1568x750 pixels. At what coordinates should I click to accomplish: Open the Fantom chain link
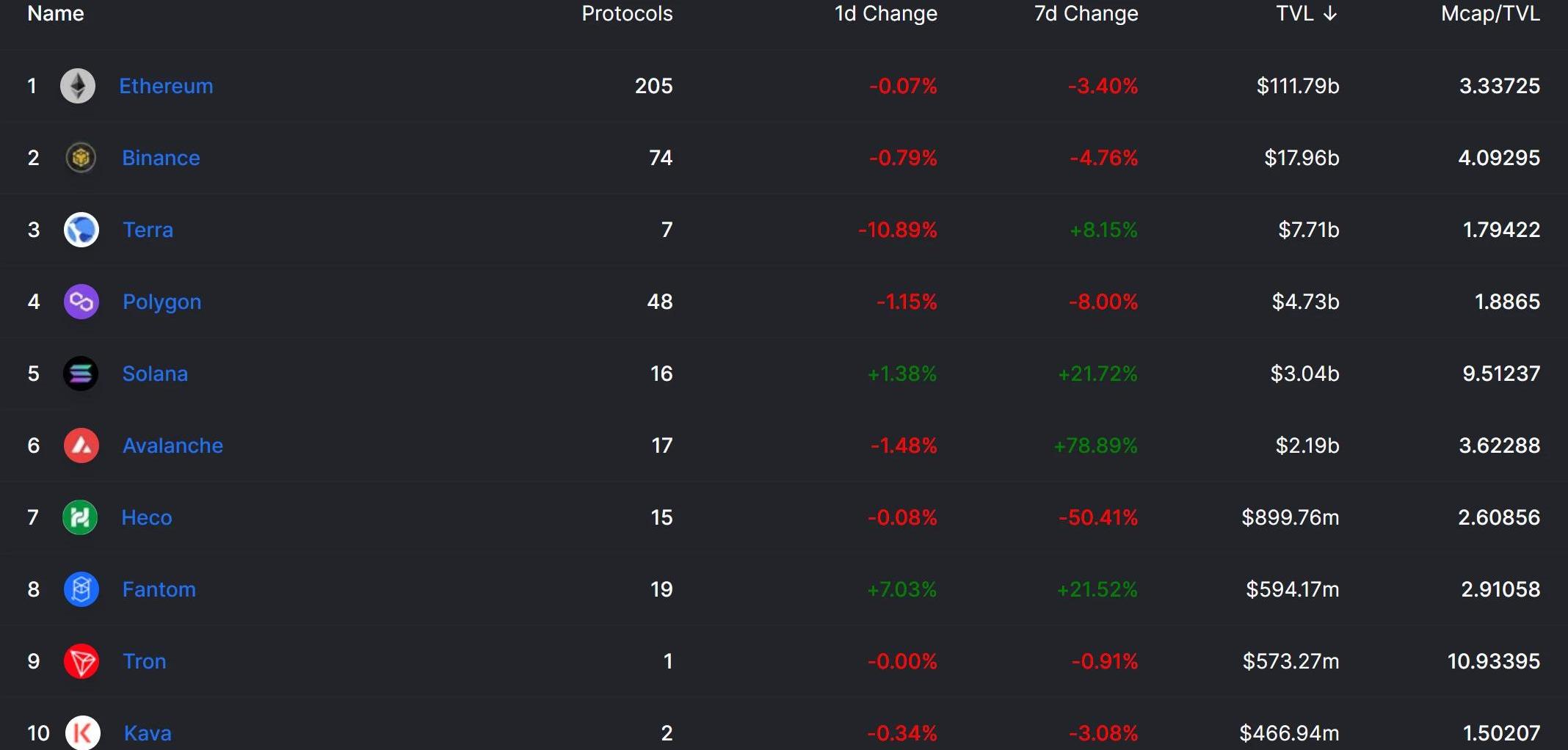point(159,589)
